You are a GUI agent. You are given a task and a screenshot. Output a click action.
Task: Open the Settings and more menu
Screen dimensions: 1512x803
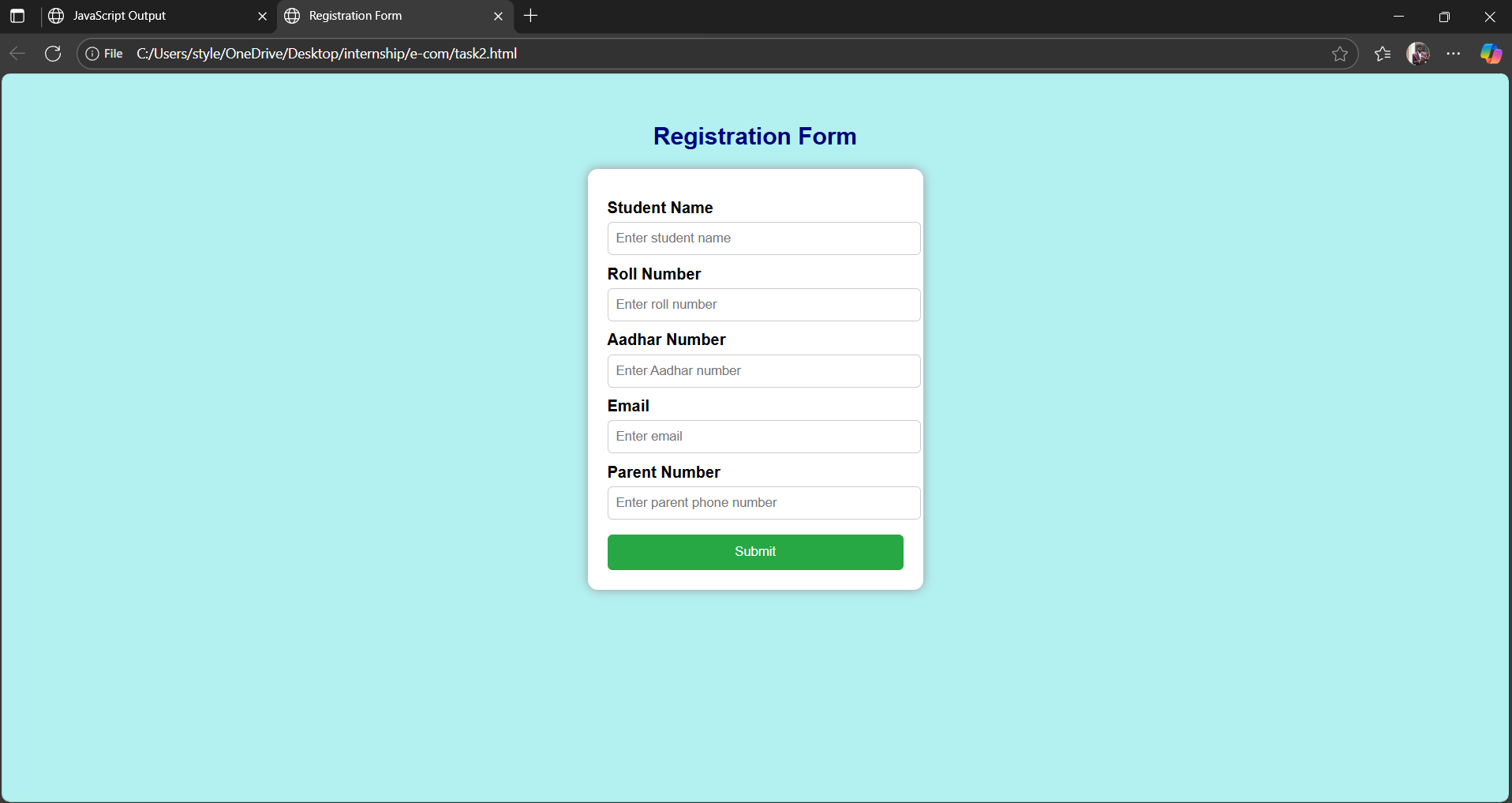(1454, 53)
